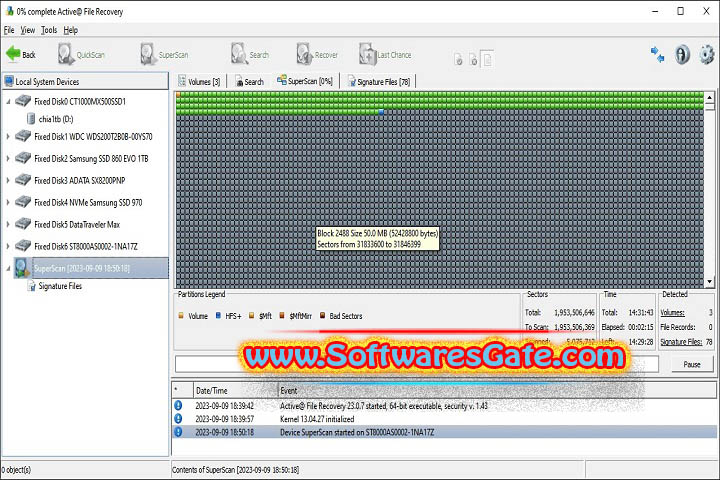
Task: Click the Bad Sectors legend swatch
Action: (322, 316)
